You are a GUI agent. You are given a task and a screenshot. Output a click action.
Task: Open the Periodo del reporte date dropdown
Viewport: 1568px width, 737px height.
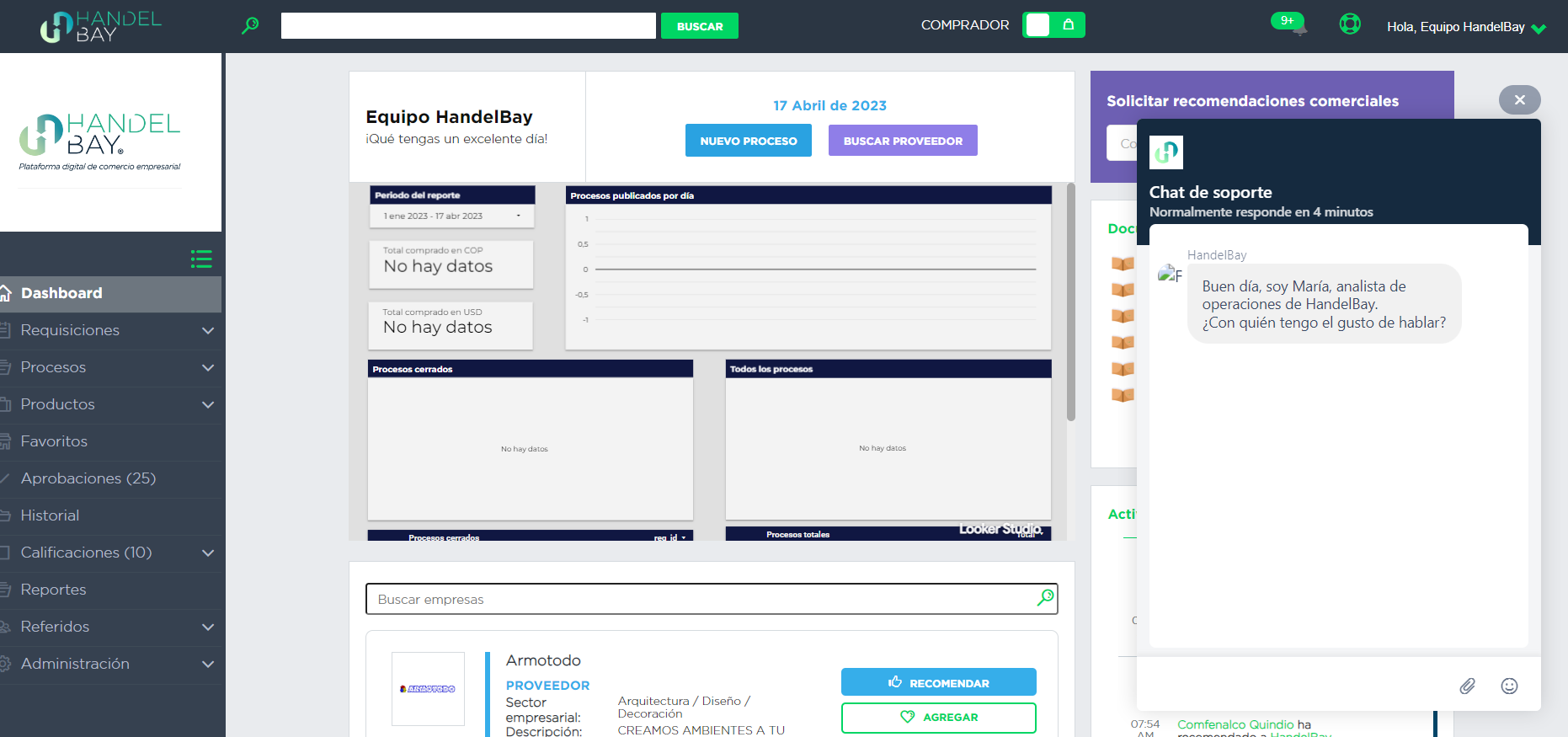coord(452,216)
